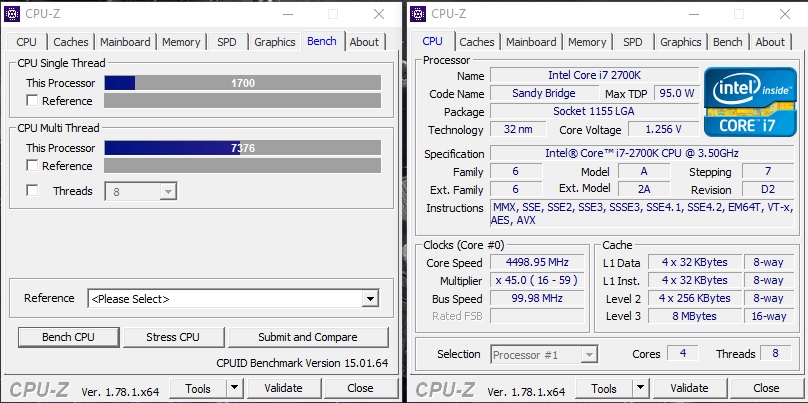
Task: Click Bus Speed value 99.98 MHz
Action: (x=537, y=298)
